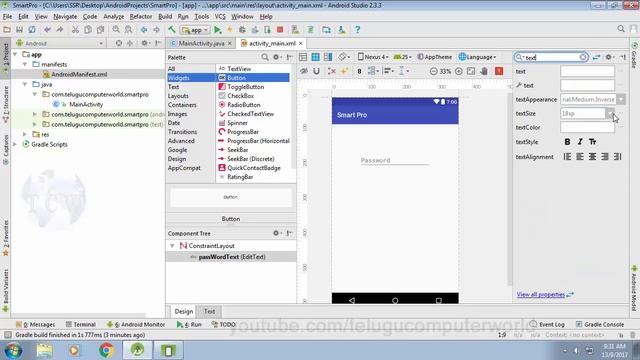The width and height of the screenshot is (640, 360).
Task: Open textAppearance dropdown arrow
Action: click(621, 99)
